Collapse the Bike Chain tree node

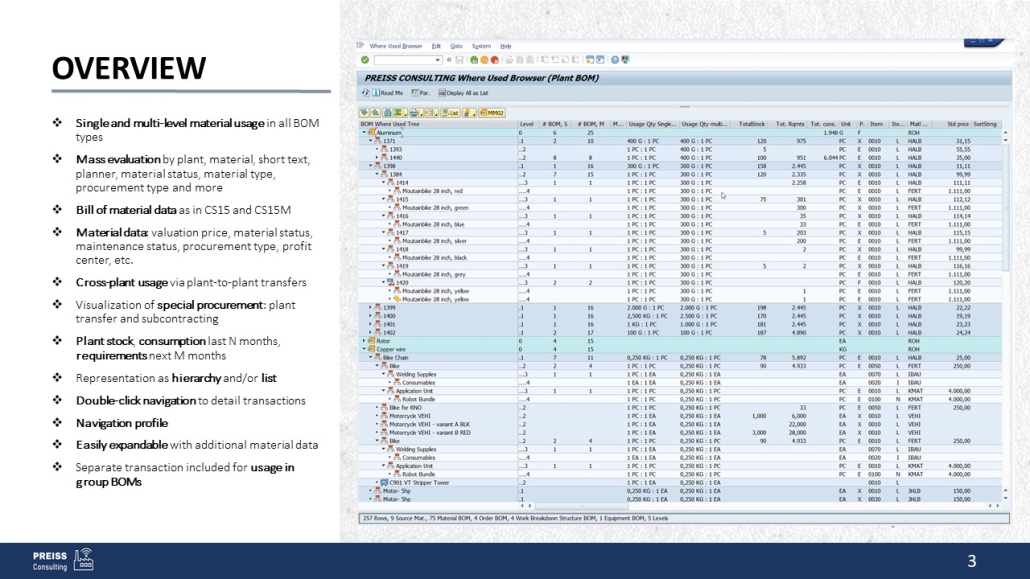coord(370,357)
